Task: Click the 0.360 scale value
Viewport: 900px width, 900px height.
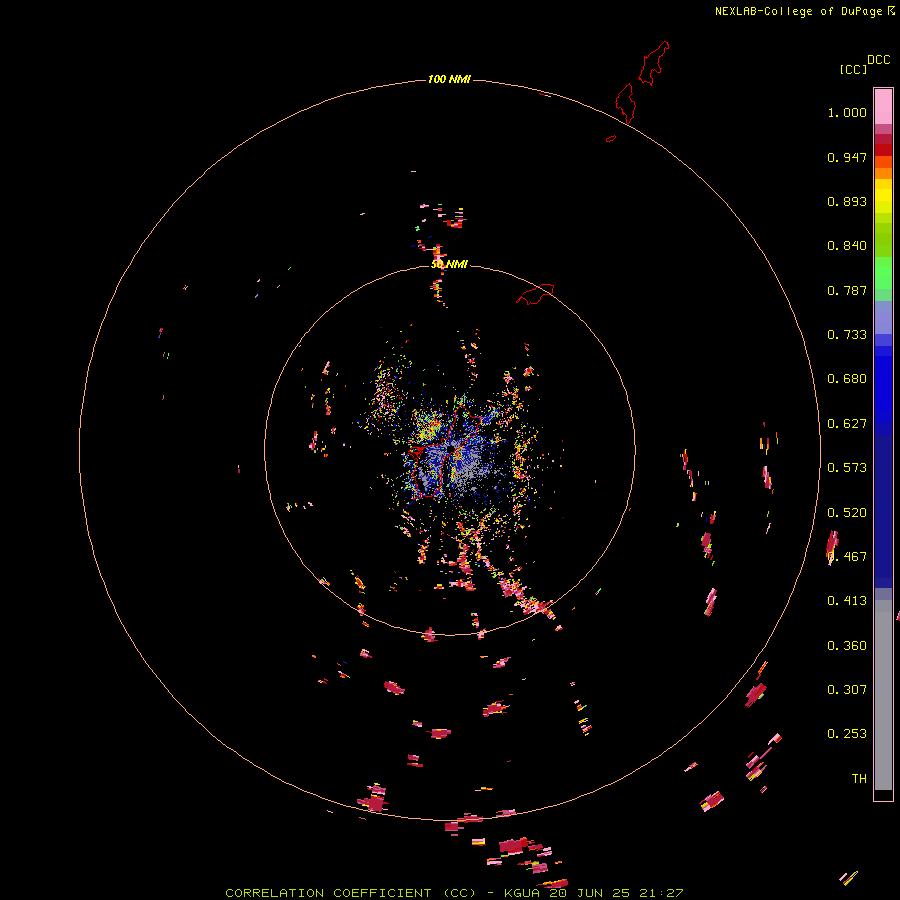Action: [x=847, y=646]
